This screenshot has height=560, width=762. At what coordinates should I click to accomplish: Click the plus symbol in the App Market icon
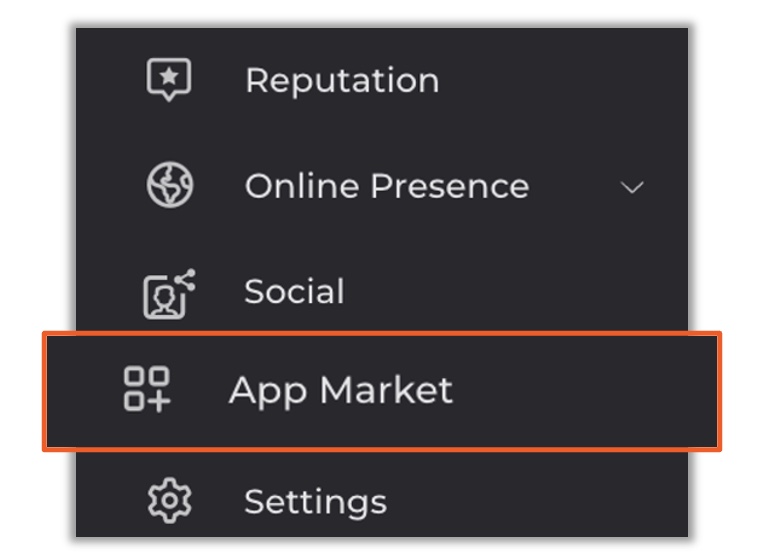159,400
